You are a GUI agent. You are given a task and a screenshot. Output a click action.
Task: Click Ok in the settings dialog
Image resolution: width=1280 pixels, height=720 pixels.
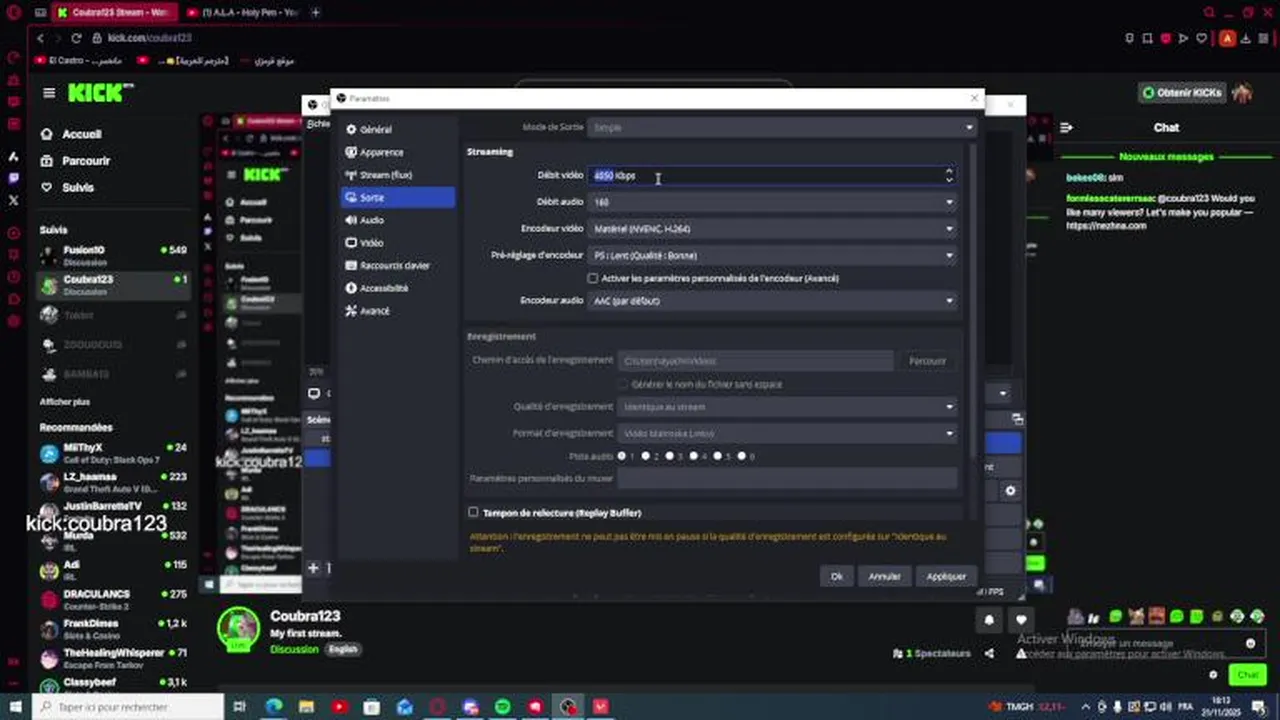click(x=837, y=577)
